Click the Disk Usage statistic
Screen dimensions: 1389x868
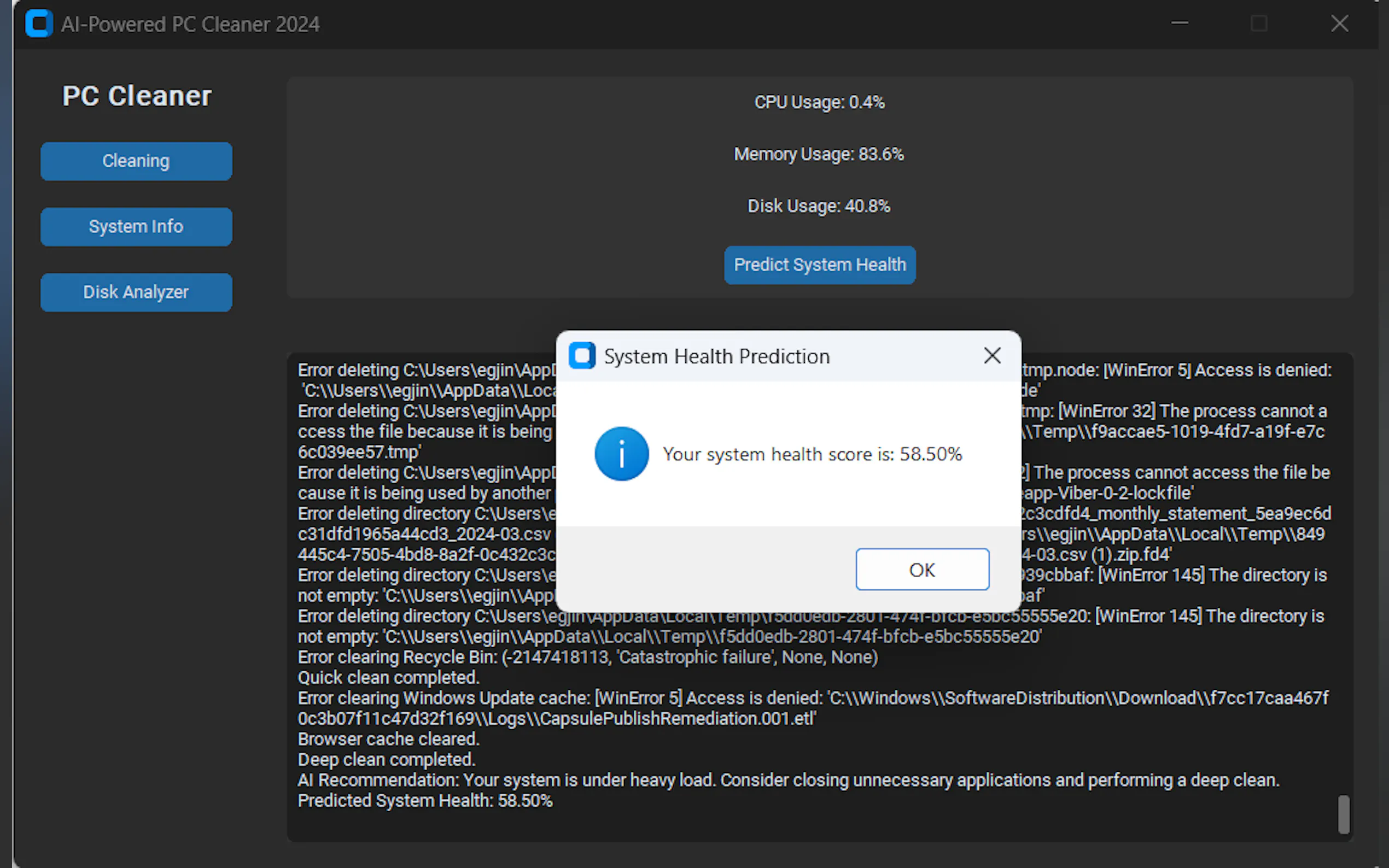coord(819,206)
